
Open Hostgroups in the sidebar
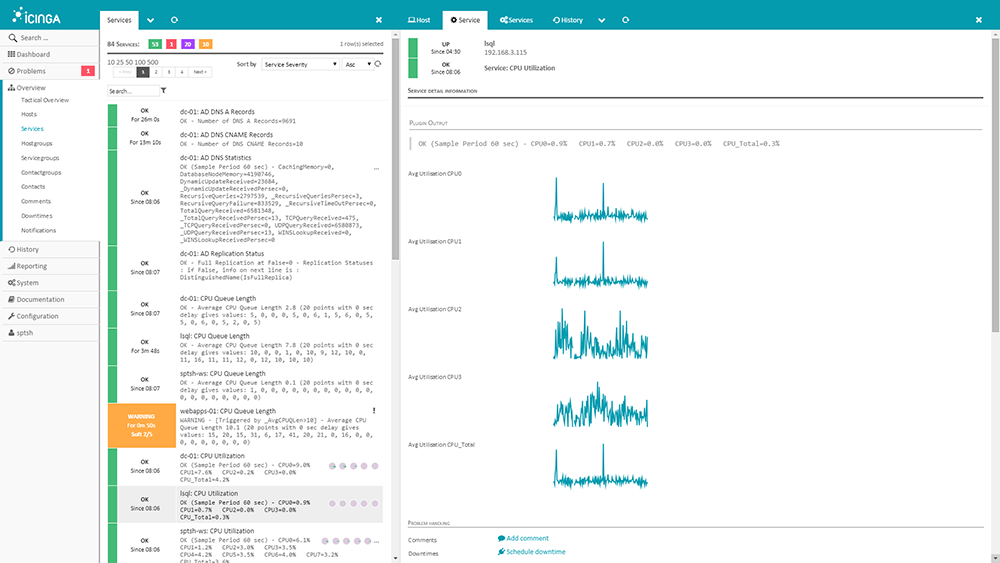click(36, 143)
